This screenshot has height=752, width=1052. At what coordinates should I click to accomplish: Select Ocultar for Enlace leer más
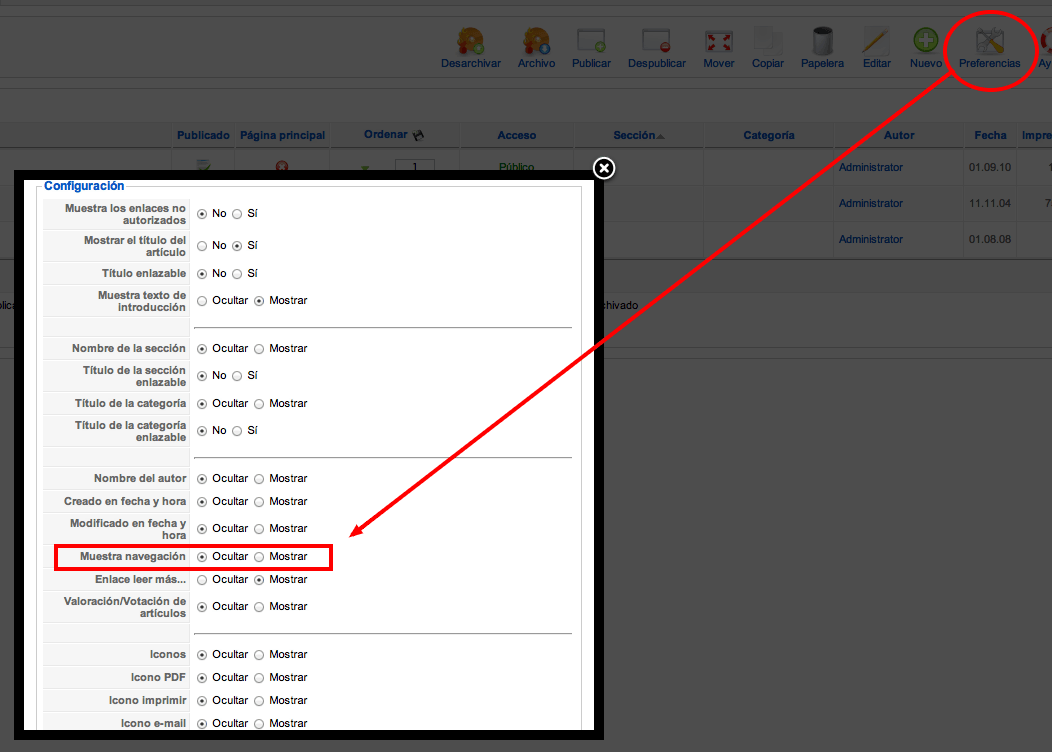(x=202, y=580)
